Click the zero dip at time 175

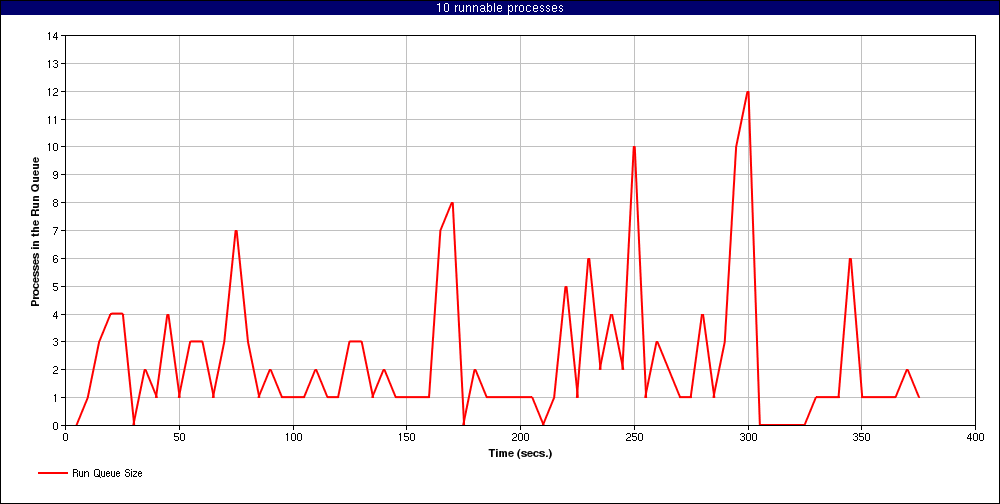pos(464,425)
